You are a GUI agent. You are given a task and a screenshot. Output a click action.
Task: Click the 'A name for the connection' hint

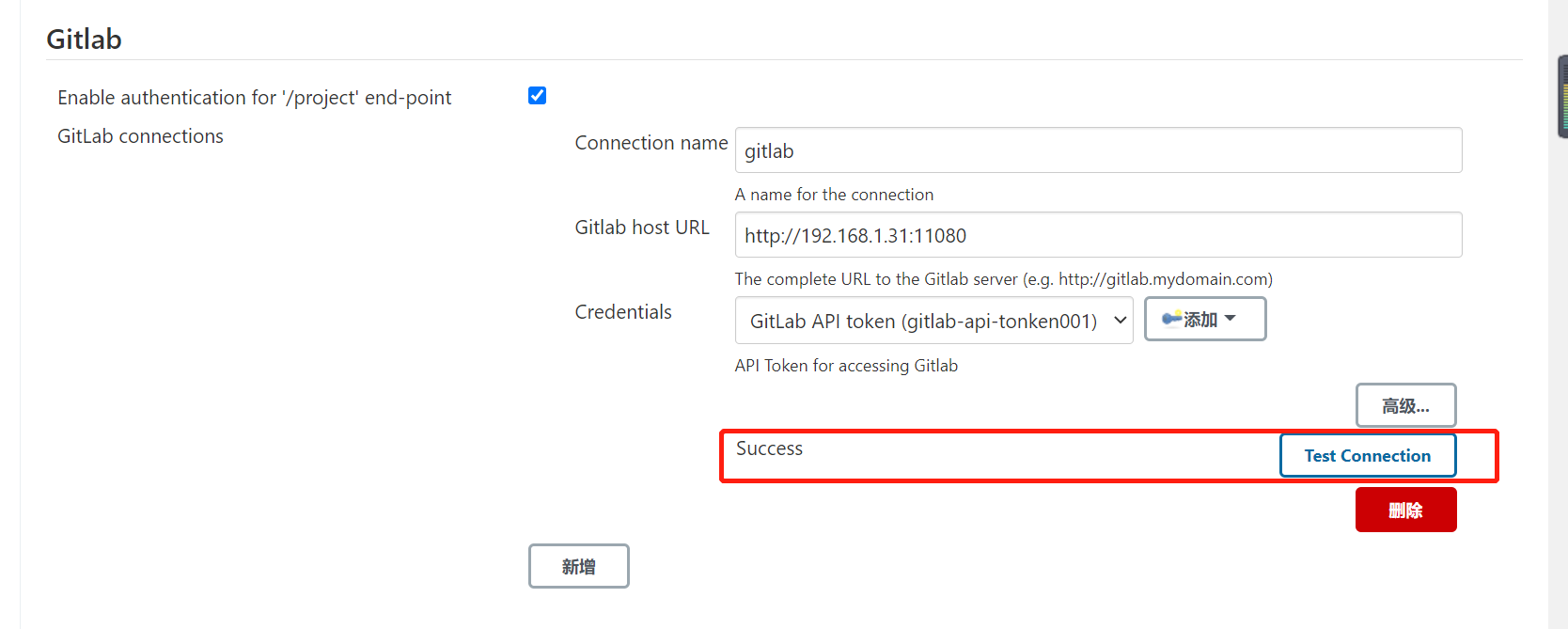pyautogui.click(x=834, y=195)
